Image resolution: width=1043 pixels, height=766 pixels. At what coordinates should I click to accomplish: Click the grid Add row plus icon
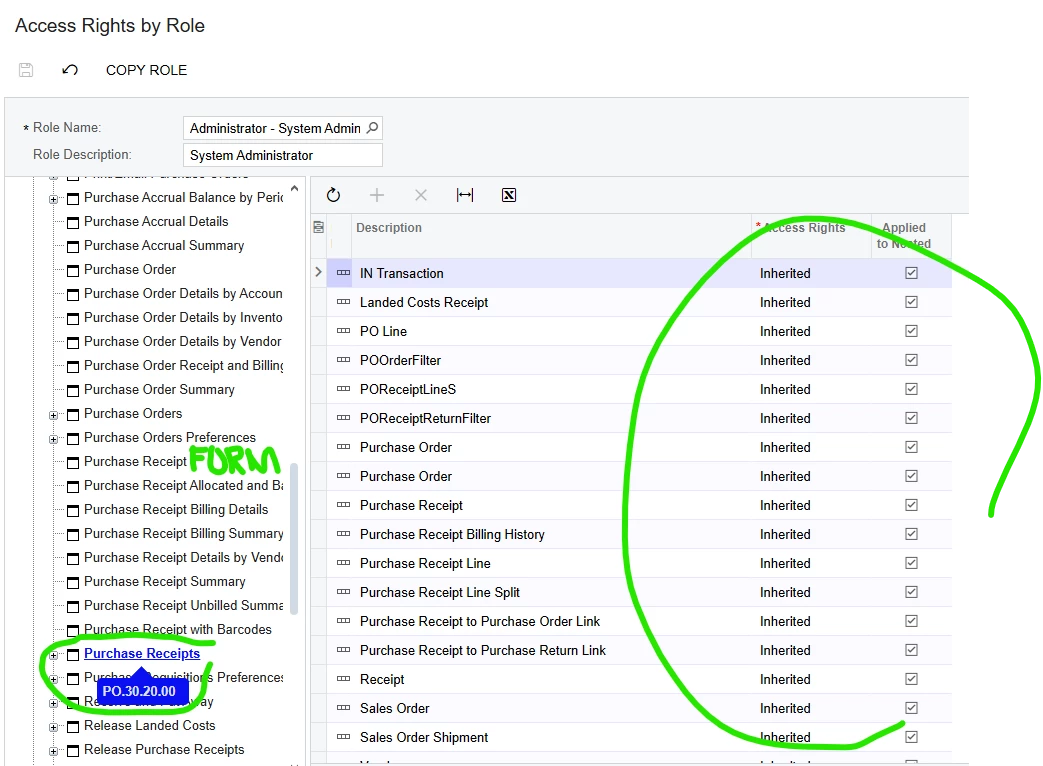377,195
